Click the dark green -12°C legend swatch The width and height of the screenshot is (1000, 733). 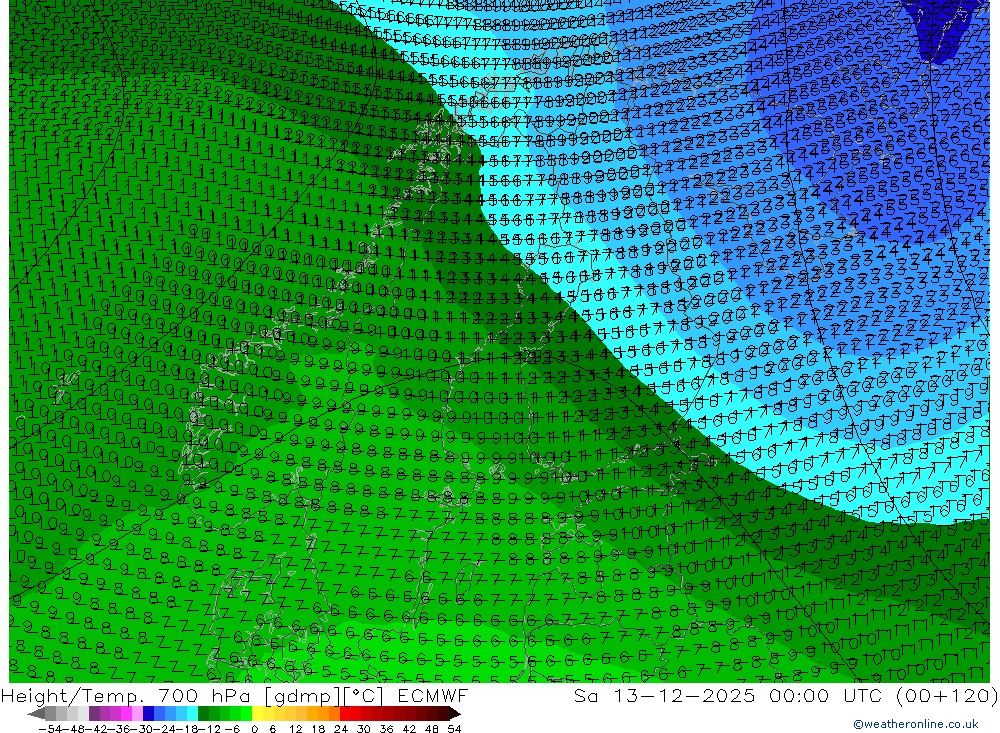point(203,713)
